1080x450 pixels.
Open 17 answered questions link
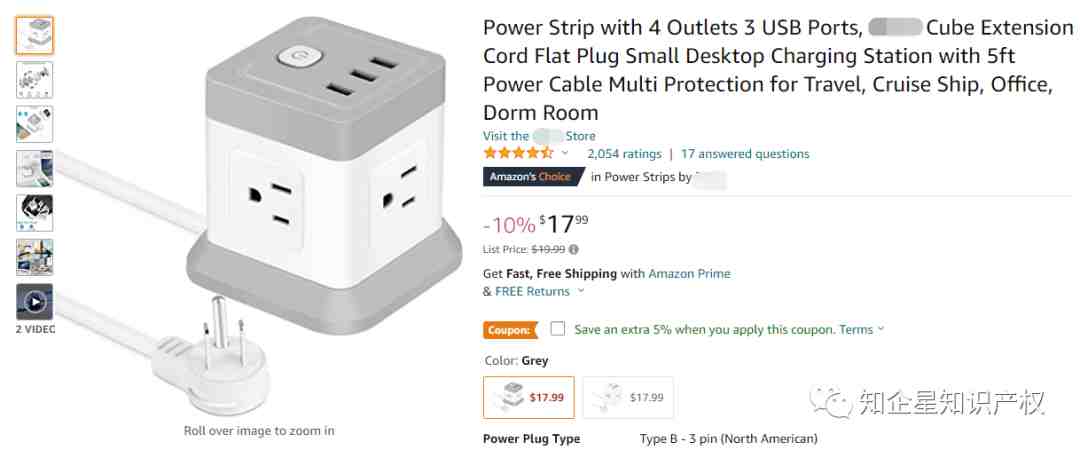point(745,154)
